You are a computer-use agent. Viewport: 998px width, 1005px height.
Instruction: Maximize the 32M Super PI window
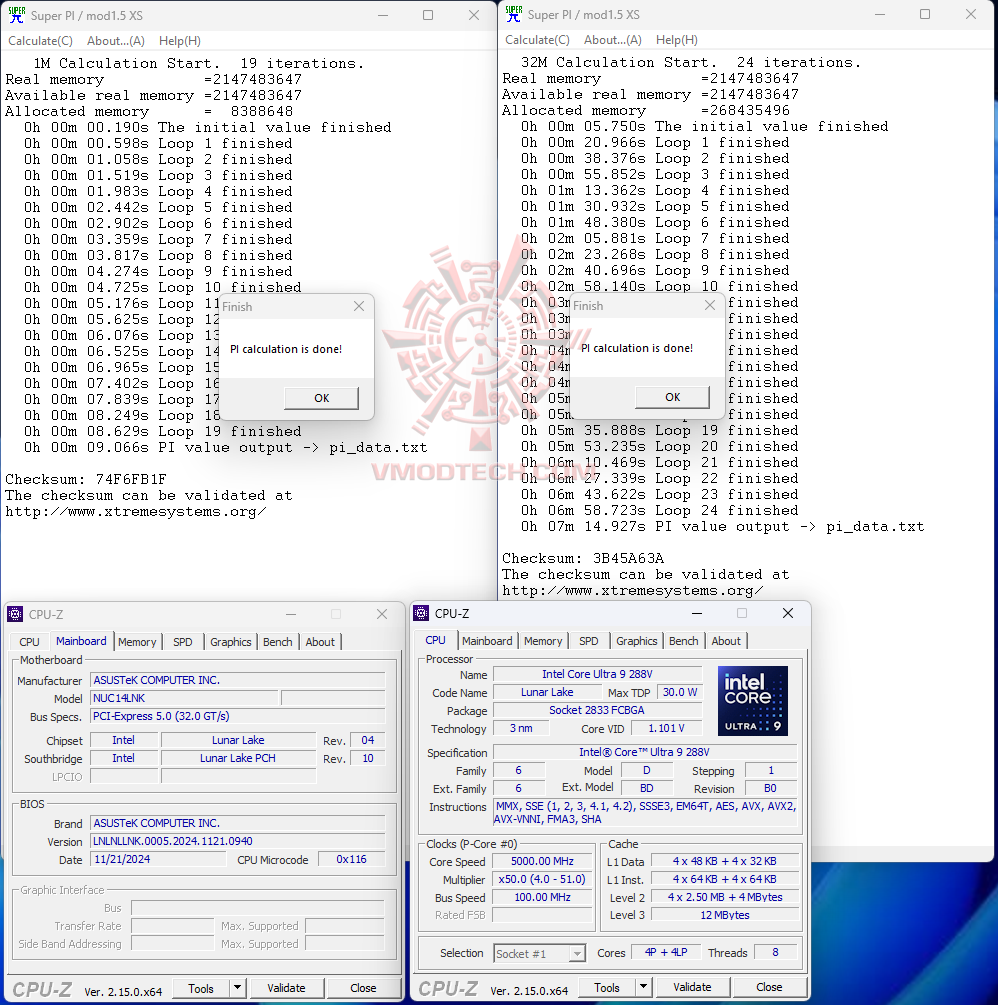[925, 14]
